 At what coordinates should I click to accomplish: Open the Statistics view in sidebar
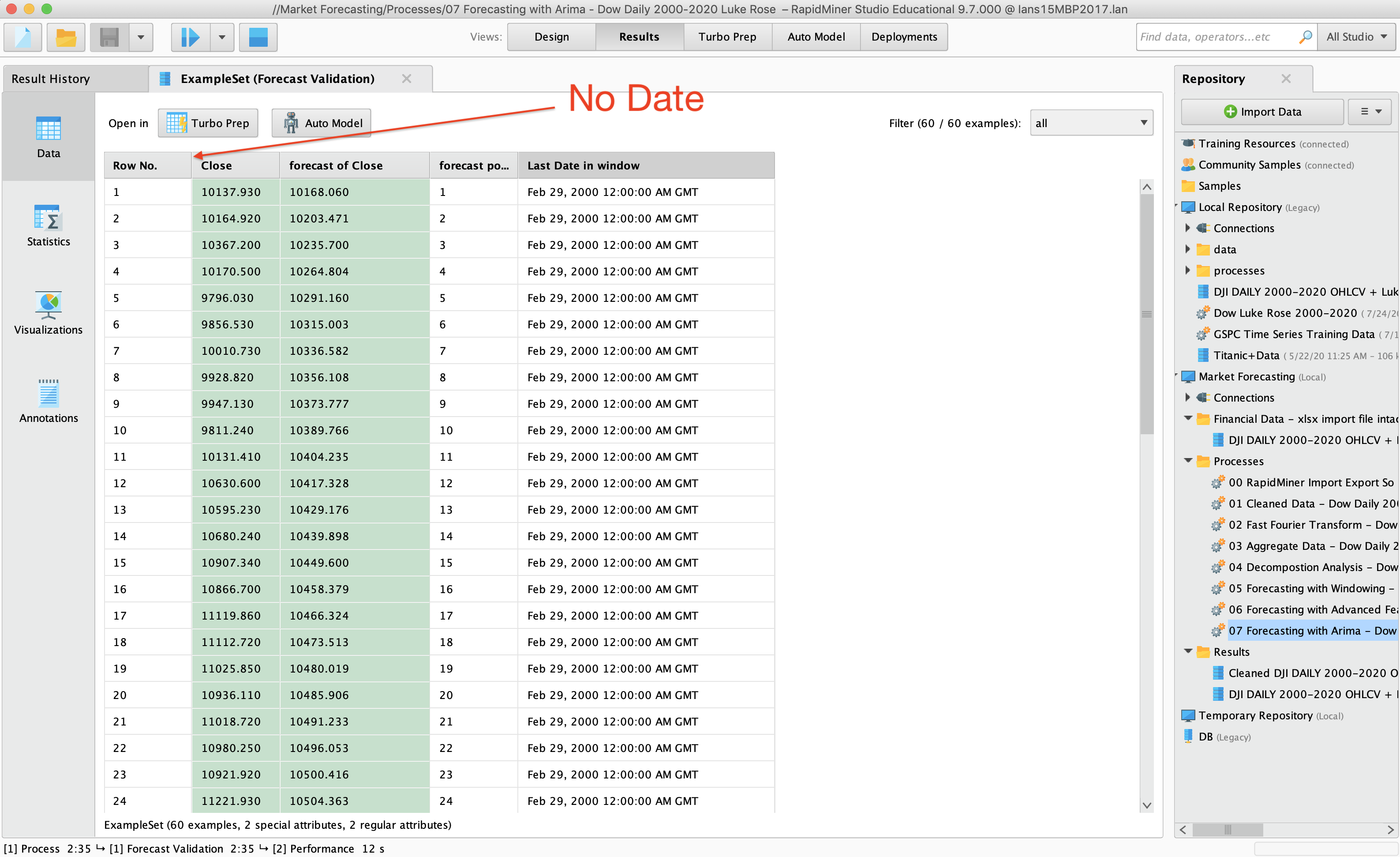(x=48, y=226)
